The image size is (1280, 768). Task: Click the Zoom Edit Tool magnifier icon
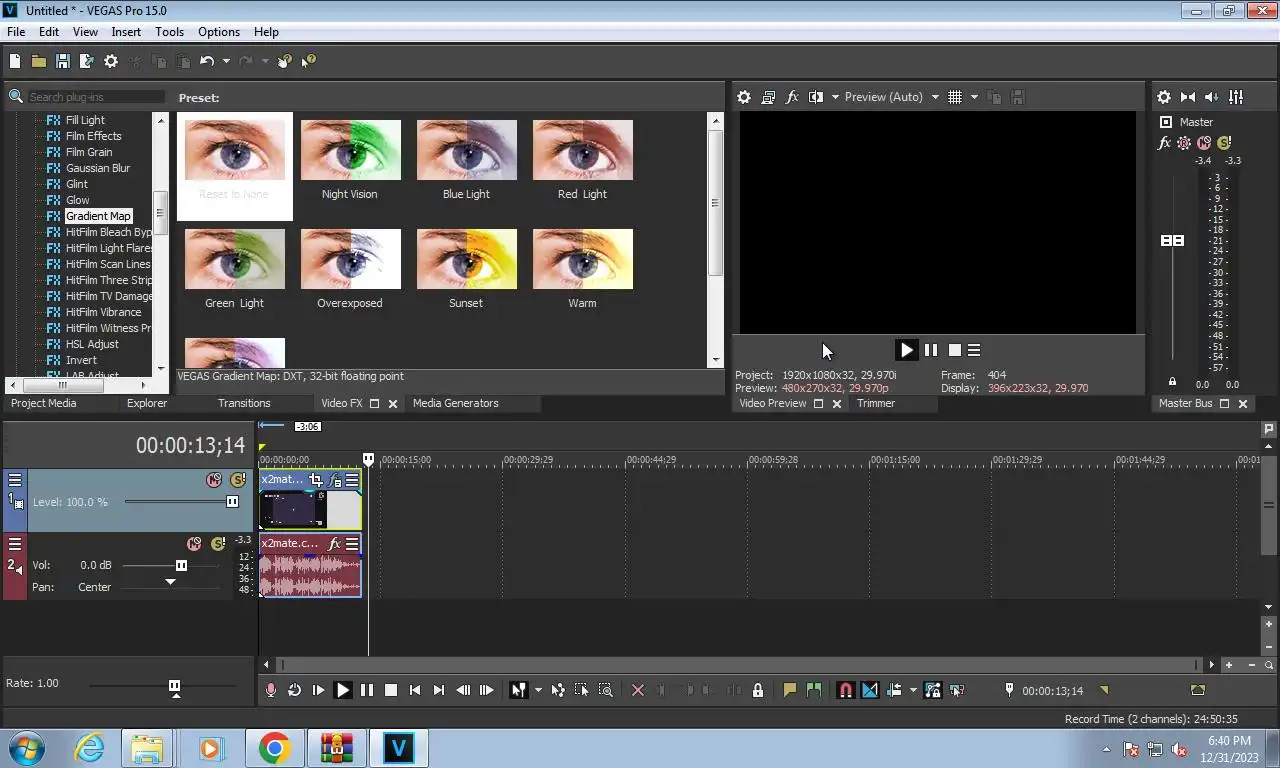coord(606,690)
